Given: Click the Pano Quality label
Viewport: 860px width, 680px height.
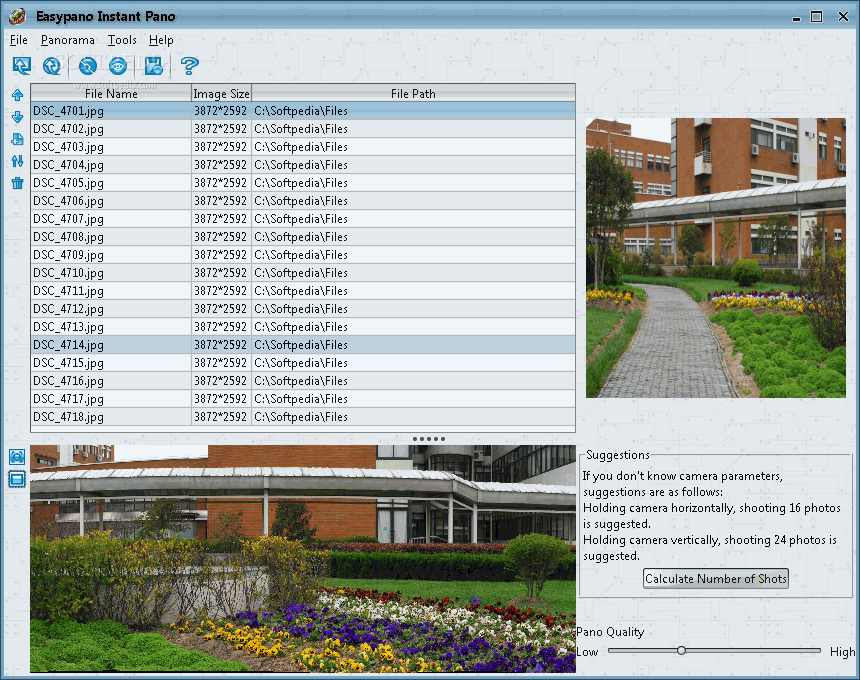Looking at the screenshot, I should click(x=610, y=632).
